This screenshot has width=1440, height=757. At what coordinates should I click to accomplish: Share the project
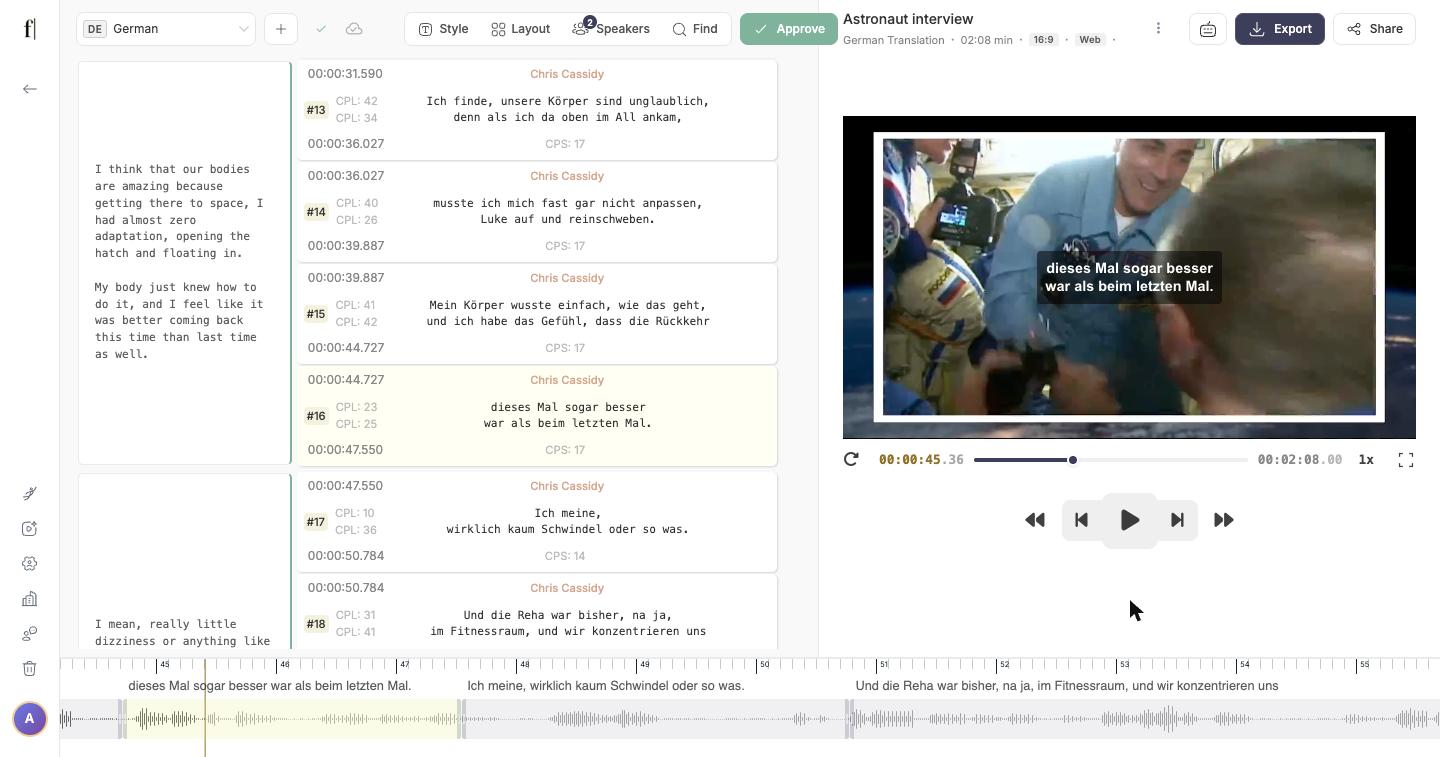pyautogui.click(x=1374, y=29)
